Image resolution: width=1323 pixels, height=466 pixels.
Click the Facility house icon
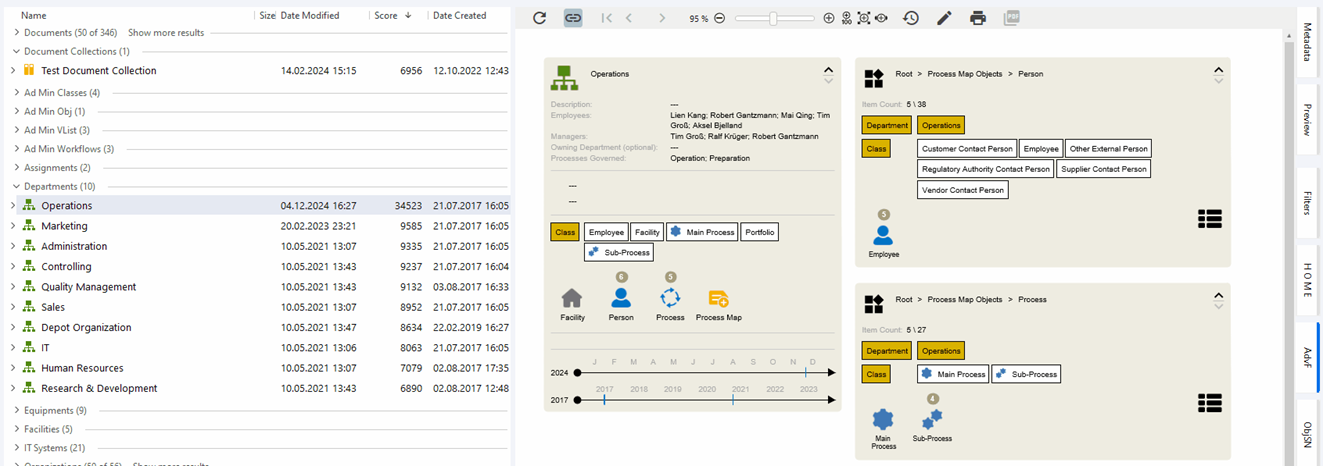click(x=572, y=299)
